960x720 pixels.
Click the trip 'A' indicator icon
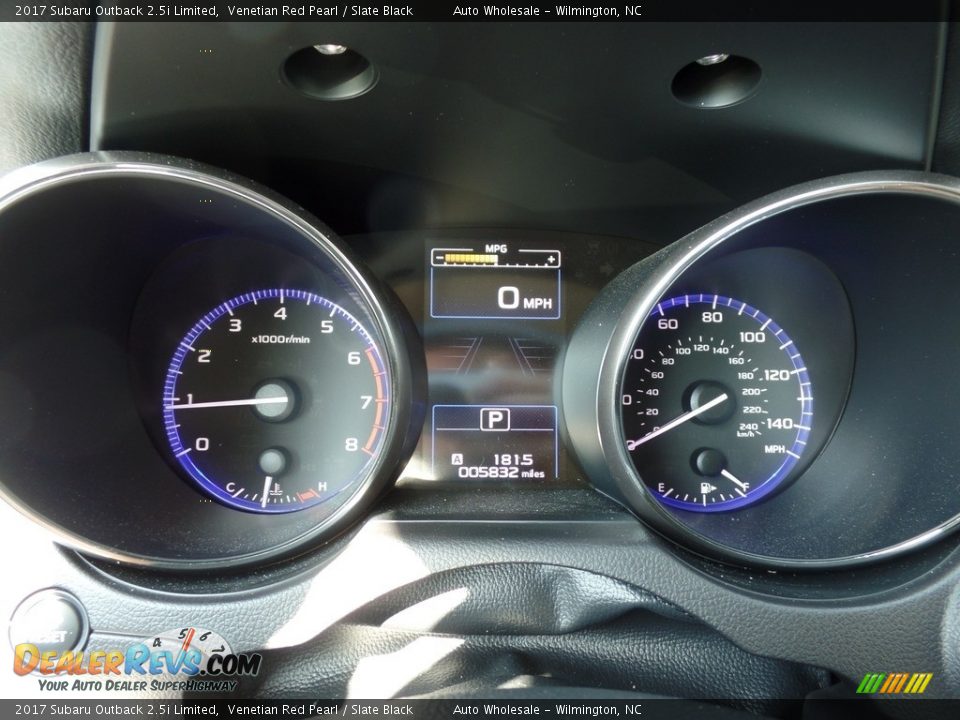pos(458,460)
